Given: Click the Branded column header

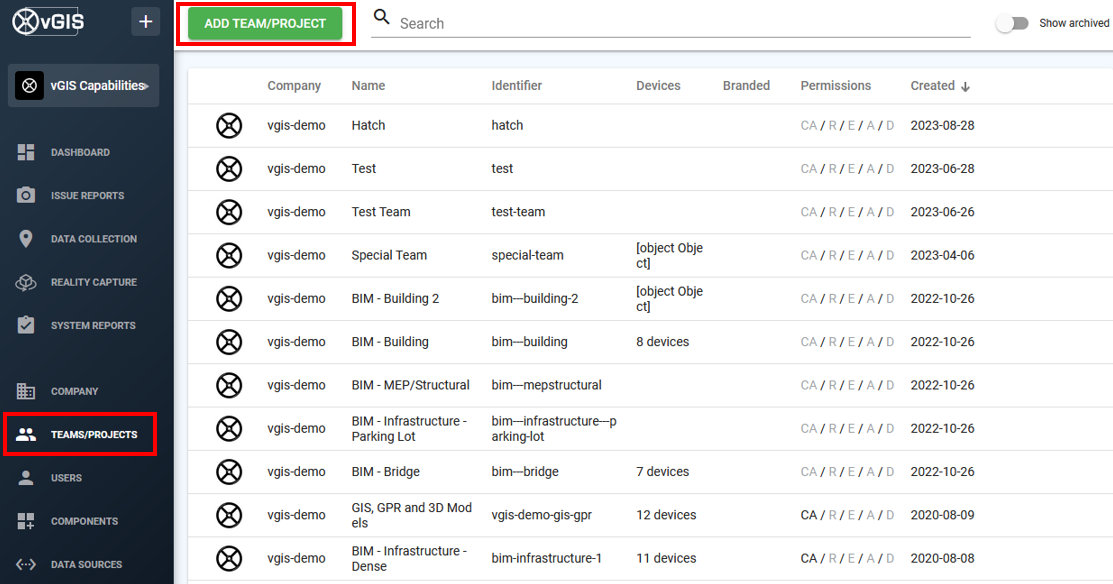Looking at the screenshot, I should 746,85.
